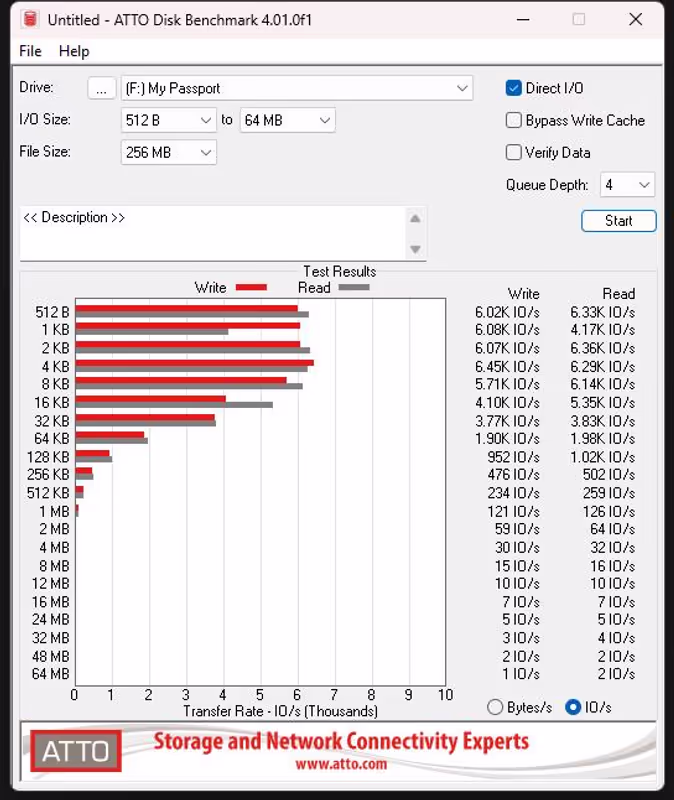Viewport: 674px width, 800px height.
Task: Click the ATTO logo in the banner
Action: tap(76, 750)
